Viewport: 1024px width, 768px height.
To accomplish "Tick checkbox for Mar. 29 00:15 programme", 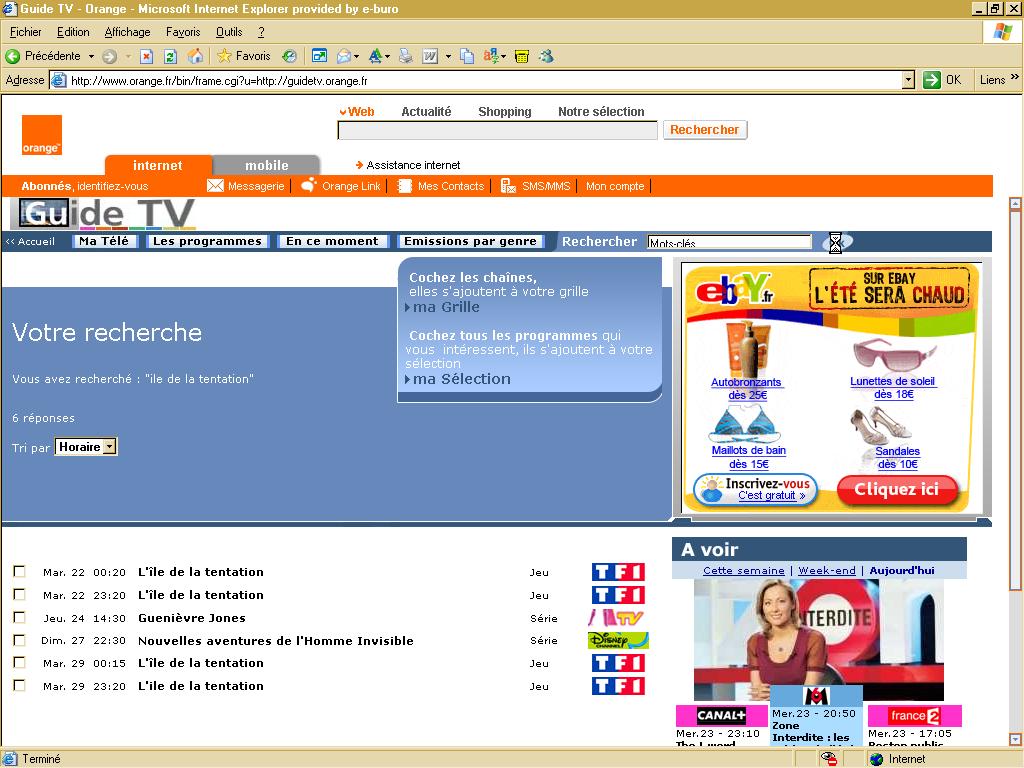I will (20, 662).
